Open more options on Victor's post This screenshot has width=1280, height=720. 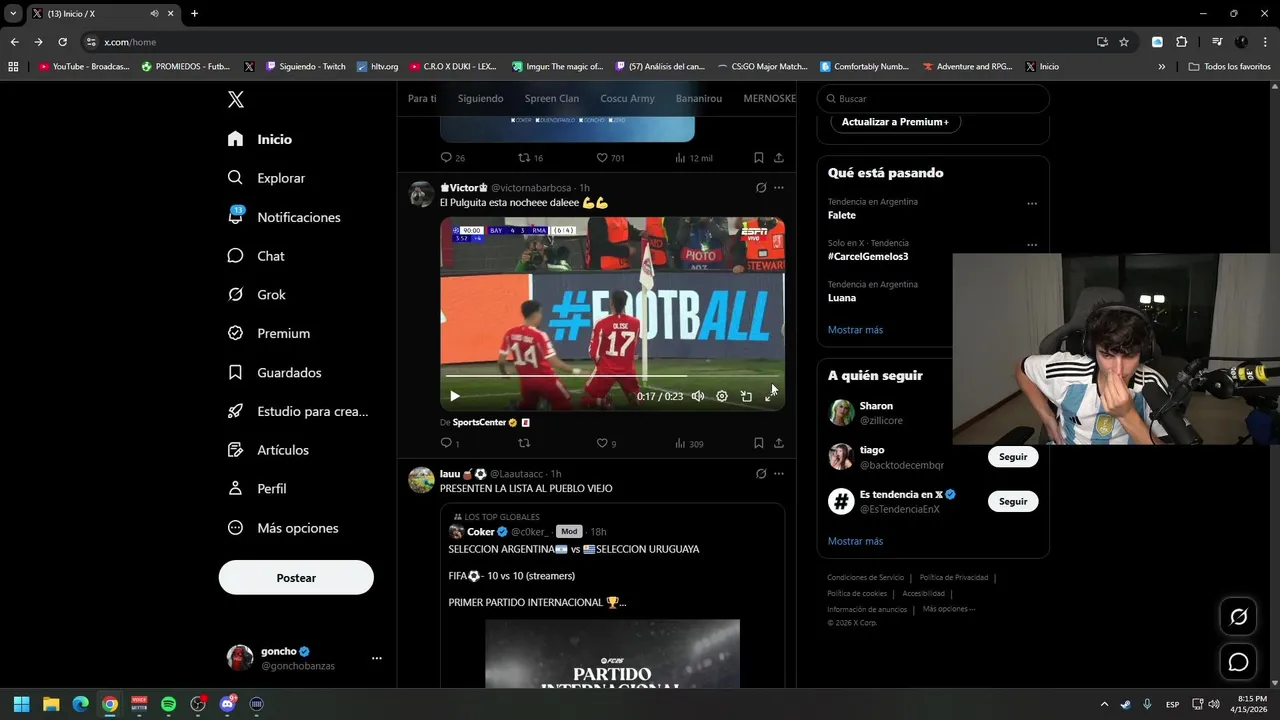779,188
